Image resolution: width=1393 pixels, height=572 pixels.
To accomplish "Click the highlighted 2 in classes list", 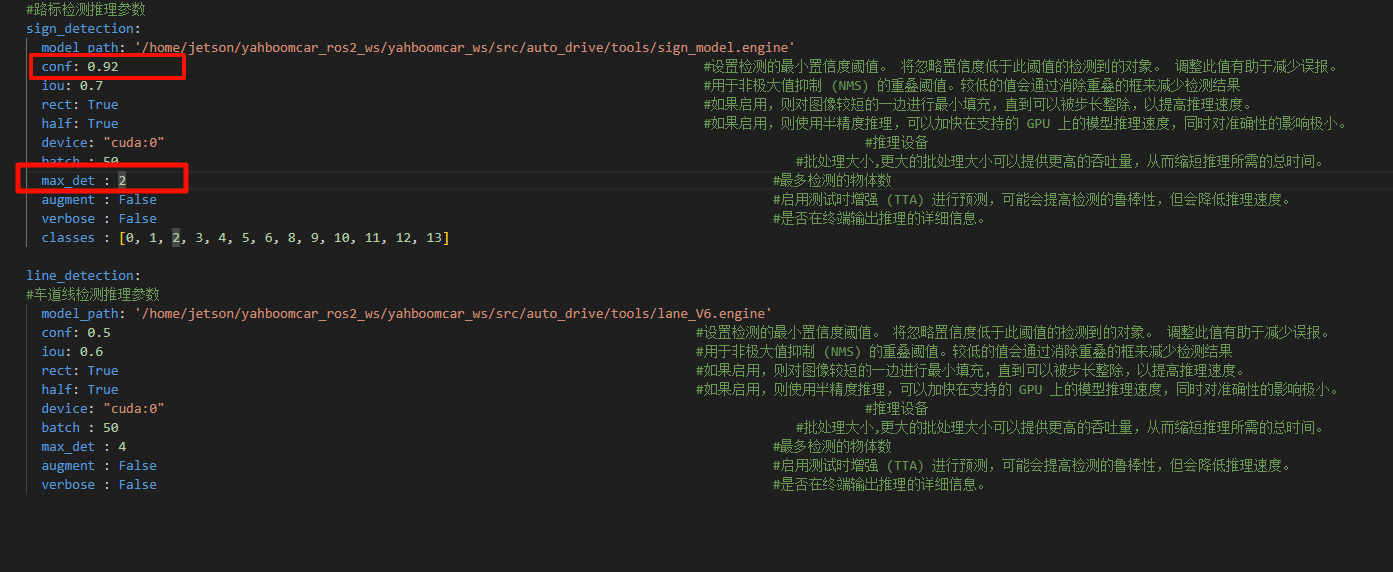I will [x=176, y=237].
